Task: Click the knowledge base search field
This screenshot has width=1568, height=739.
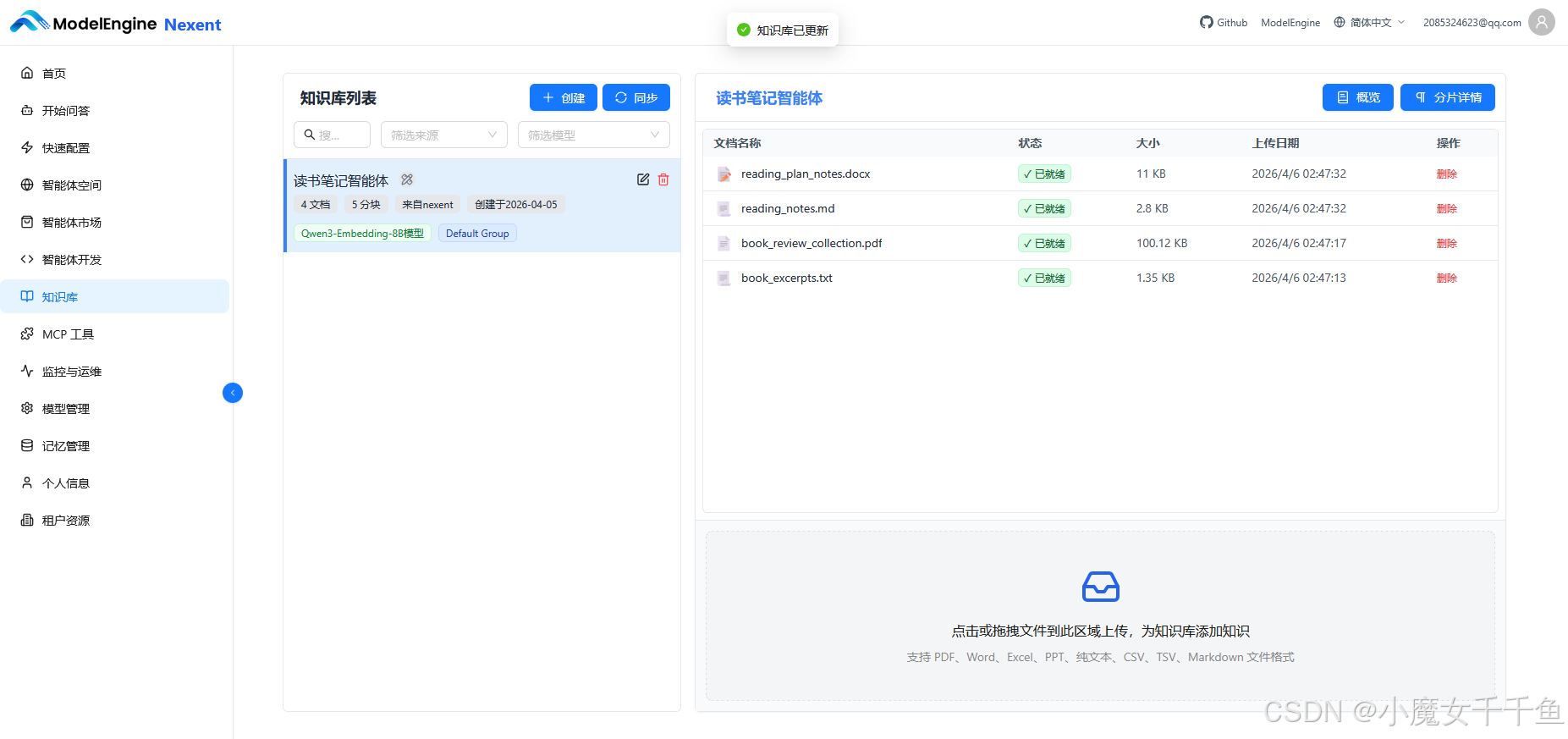Action: 332,135
